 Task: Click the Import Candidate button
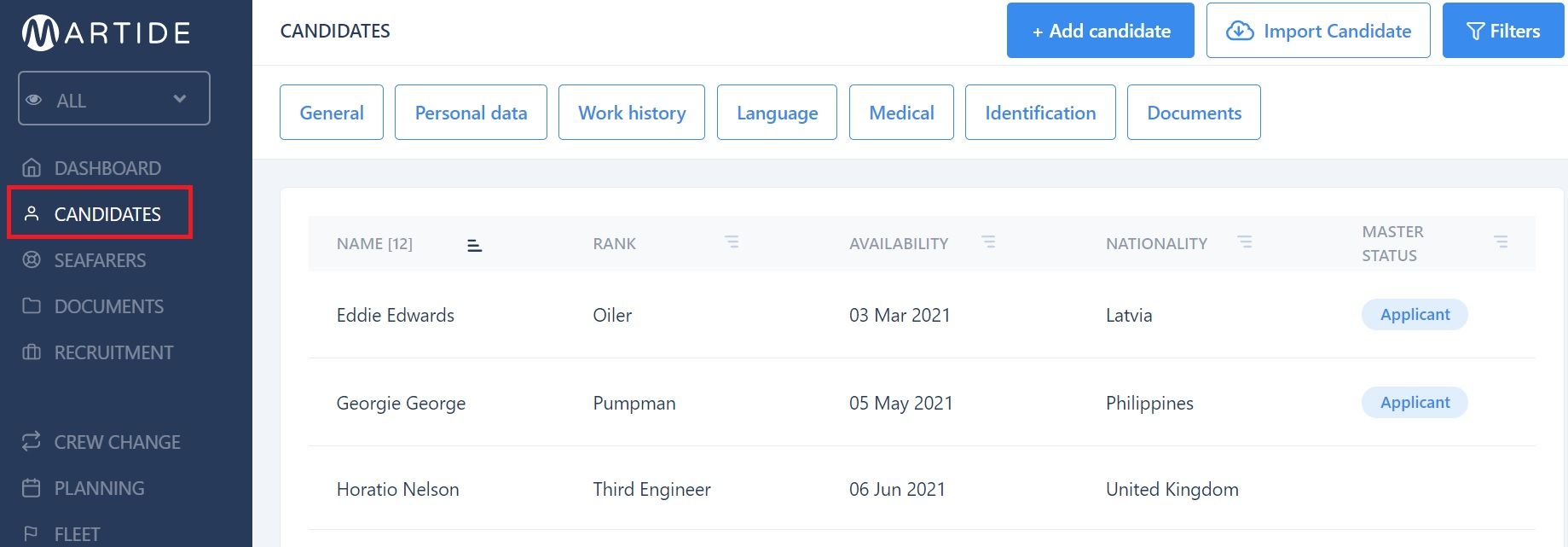(1318, 31)
